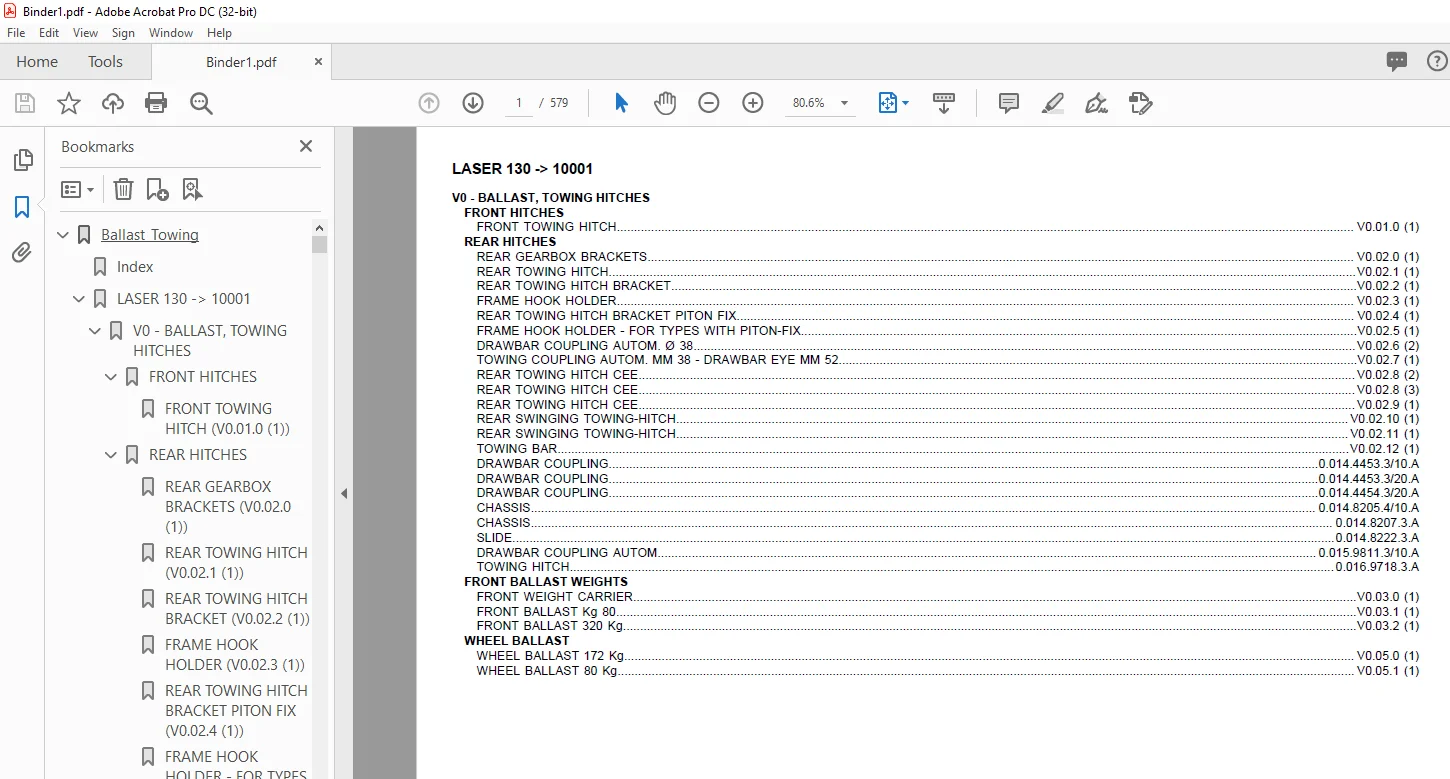Collapse the FRONT HITCHES bookmark
This screenshot has width=1450, height=779.
[112, 377]
